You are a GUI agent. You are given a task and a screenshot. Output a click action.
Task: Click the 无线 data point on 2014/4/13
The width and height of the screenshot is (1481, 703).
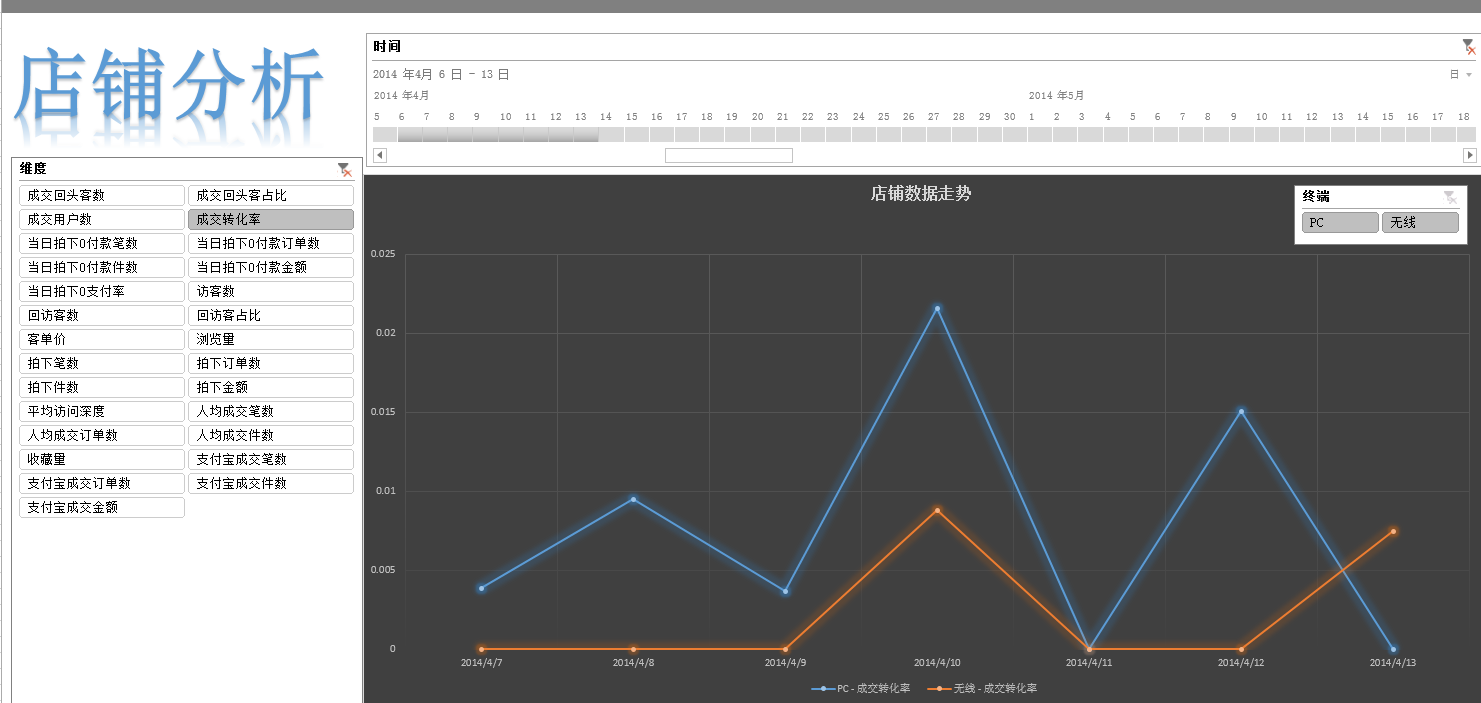pyautogui.click(x=1393, y=531)
